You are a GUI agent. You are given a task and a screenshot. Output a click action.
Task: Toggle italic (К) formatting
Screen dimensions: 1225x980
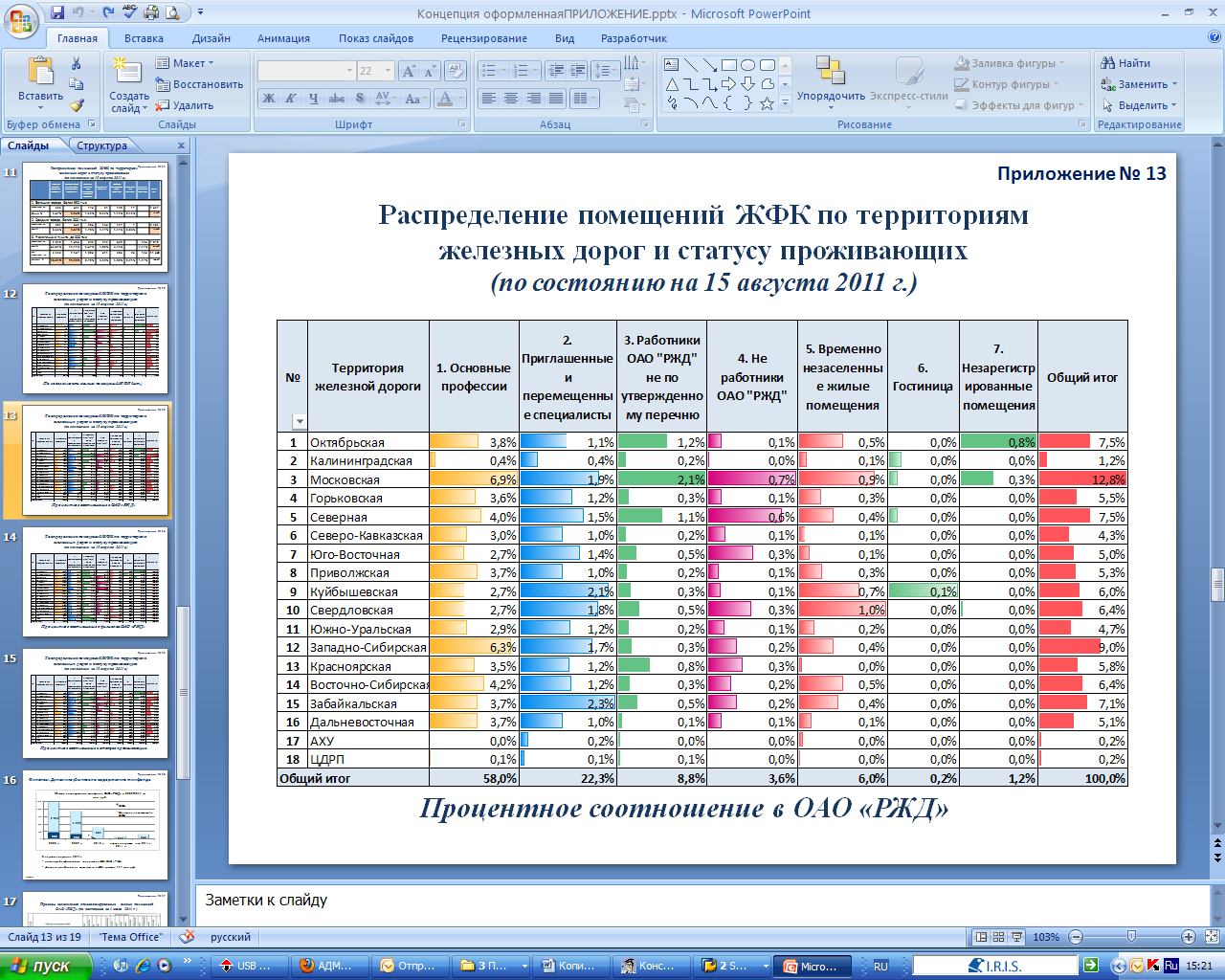pos(290,98)
